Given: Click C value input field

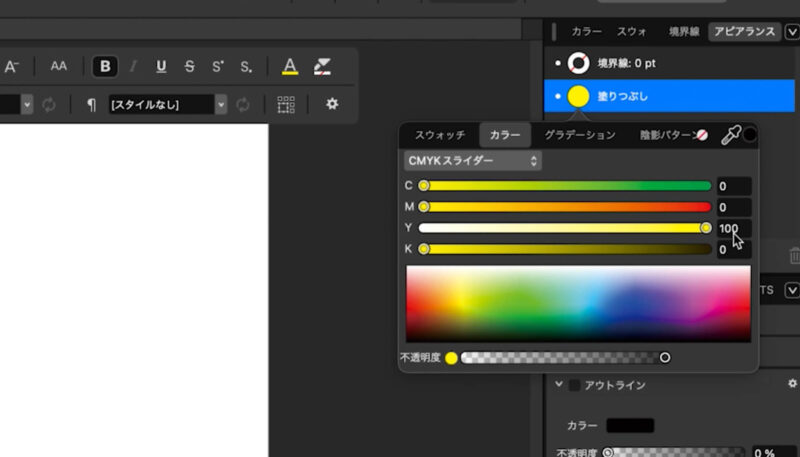Looking at the screenshot, I should pos(734,186).
